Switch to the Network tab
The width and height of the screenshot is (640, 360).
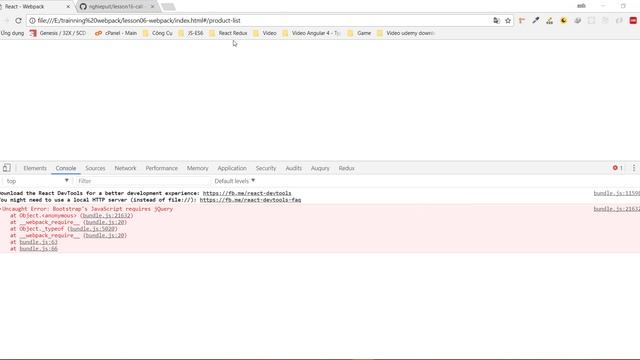[125, 168]
